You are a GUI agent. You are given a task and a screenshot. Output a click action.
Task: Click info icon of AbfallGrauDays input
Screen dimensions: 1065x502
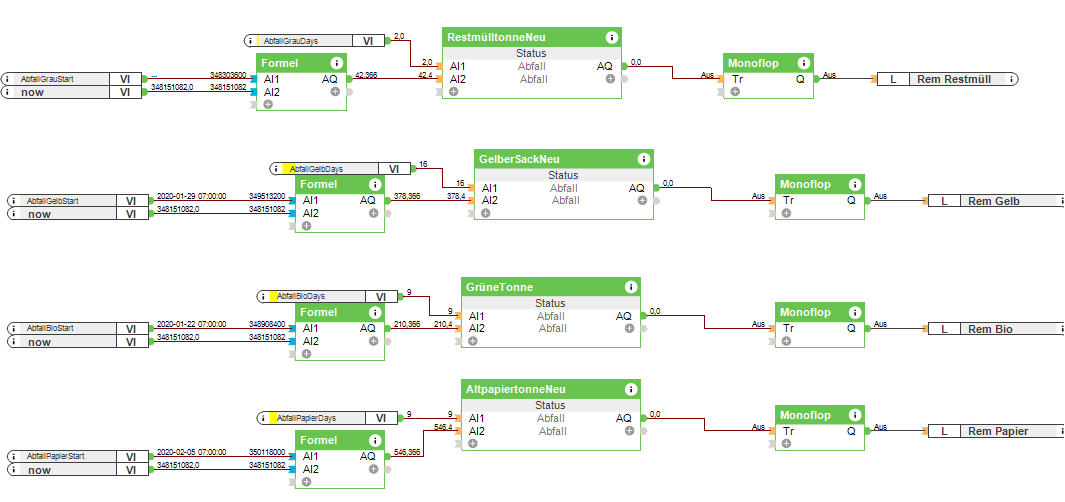point(251,41)
